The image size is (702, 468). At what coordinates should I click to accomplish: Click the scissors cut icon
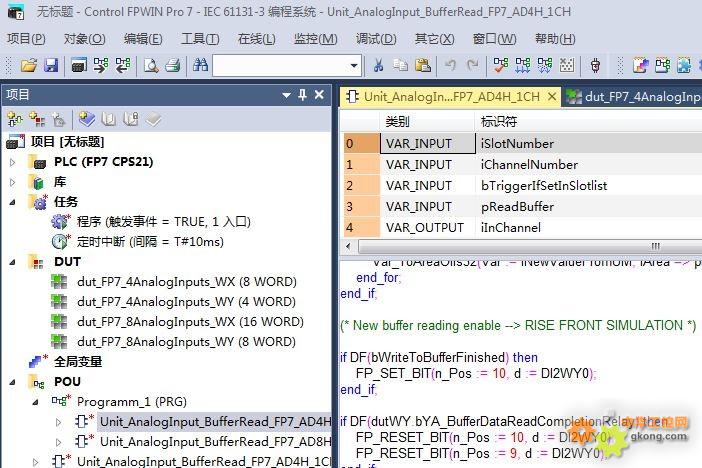tap(378, 66)
